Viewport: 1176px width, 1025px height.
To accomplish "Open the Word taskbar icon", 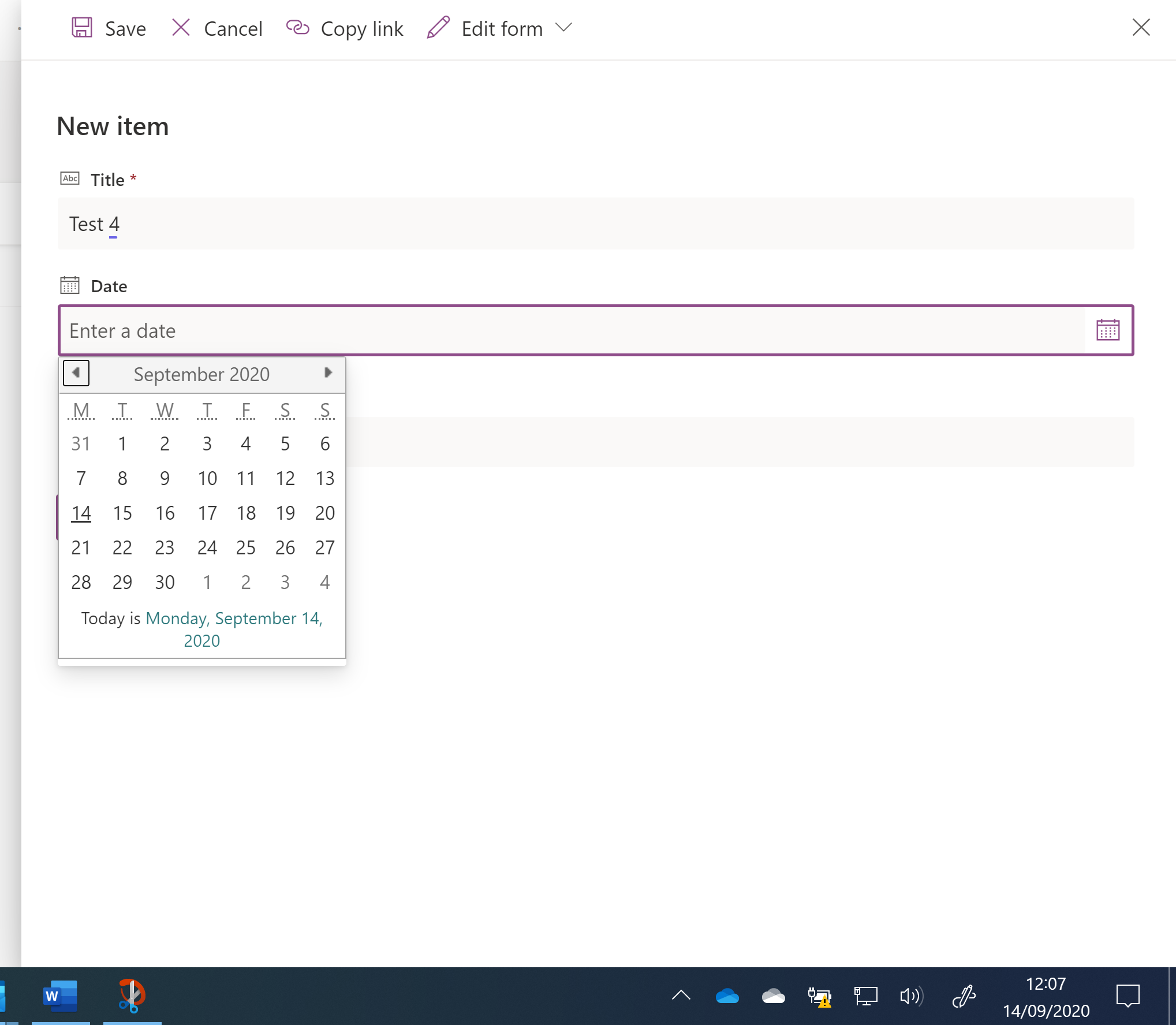I will [61, 996].
